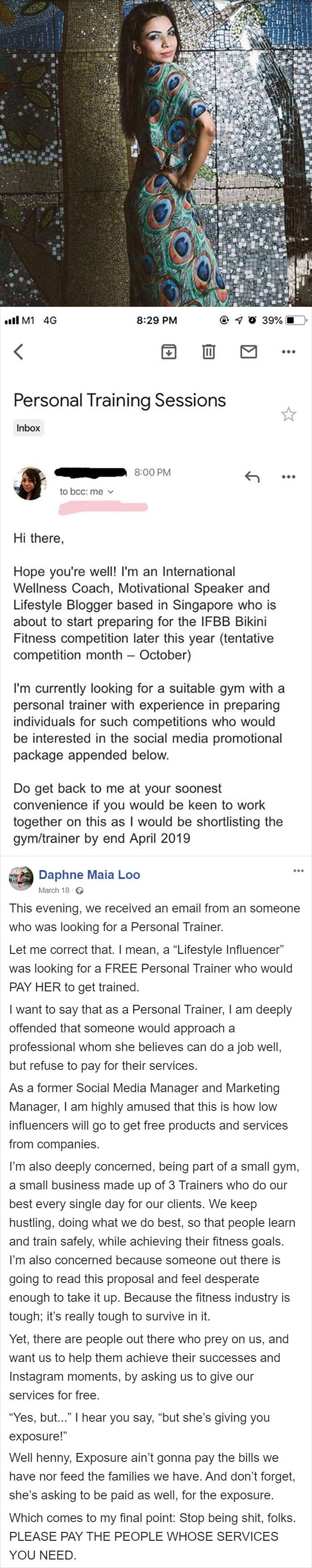Reply to the message with the arrow icon
The height and width of the screenshot is (1568, 312).
coord(252,477)
